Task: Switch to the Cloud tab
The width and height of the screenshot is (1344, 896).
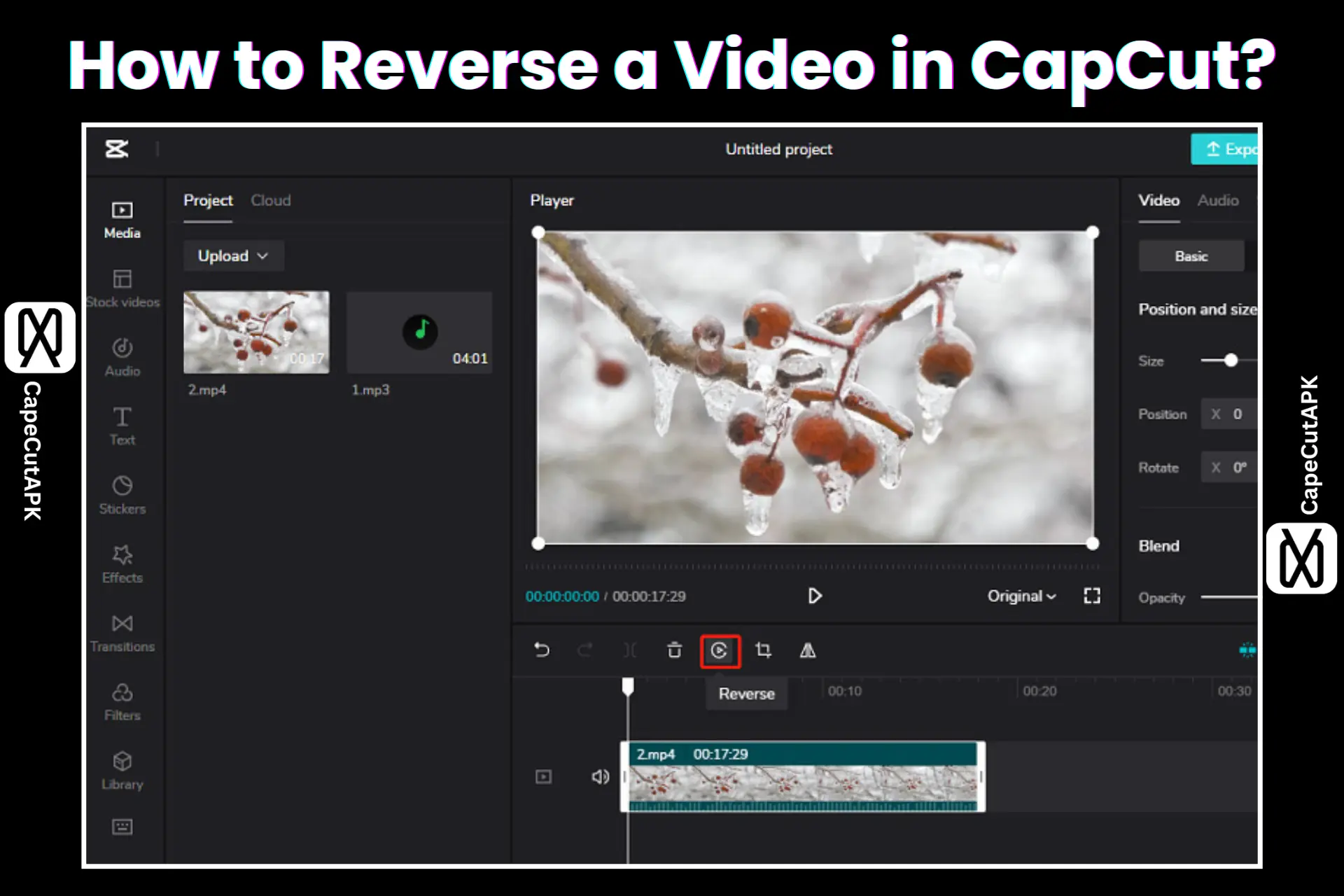Action: coord(271,200)
